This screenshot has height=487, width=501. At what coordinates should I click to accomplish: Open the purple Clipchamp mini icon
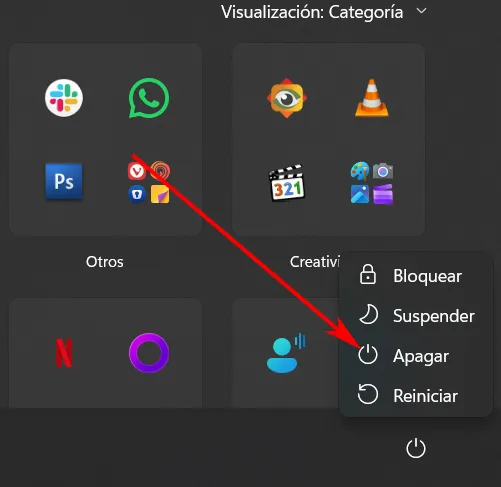point(383,194)
